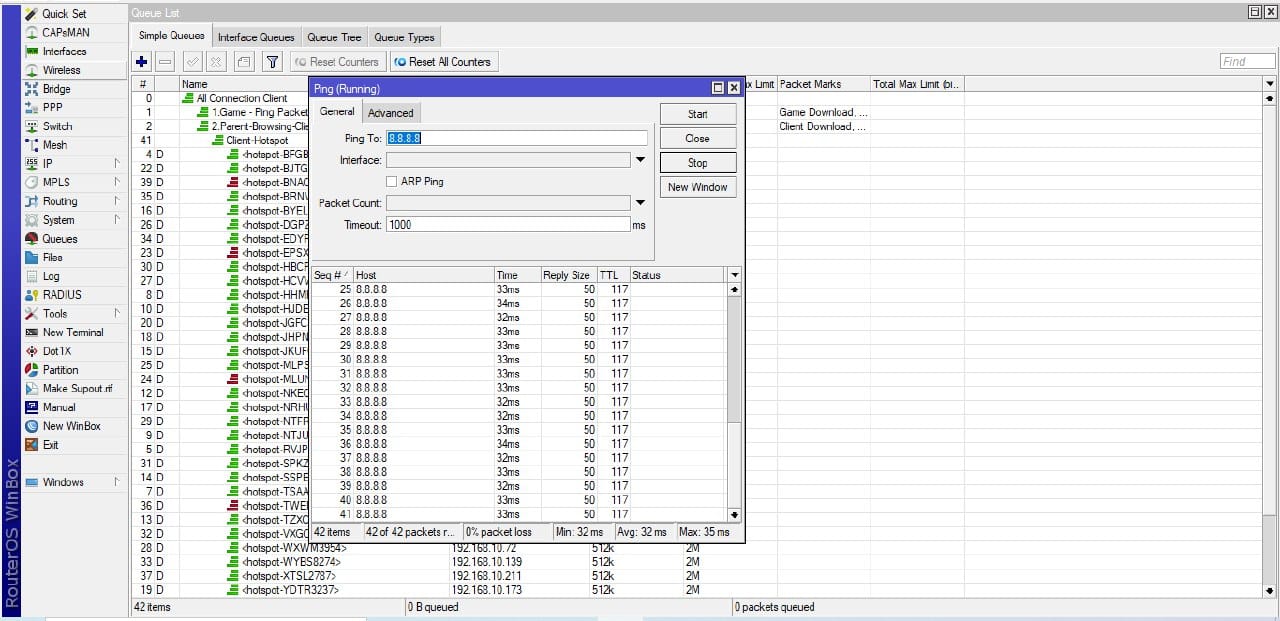Click Reset Counters button

click(x=336, y=62)
